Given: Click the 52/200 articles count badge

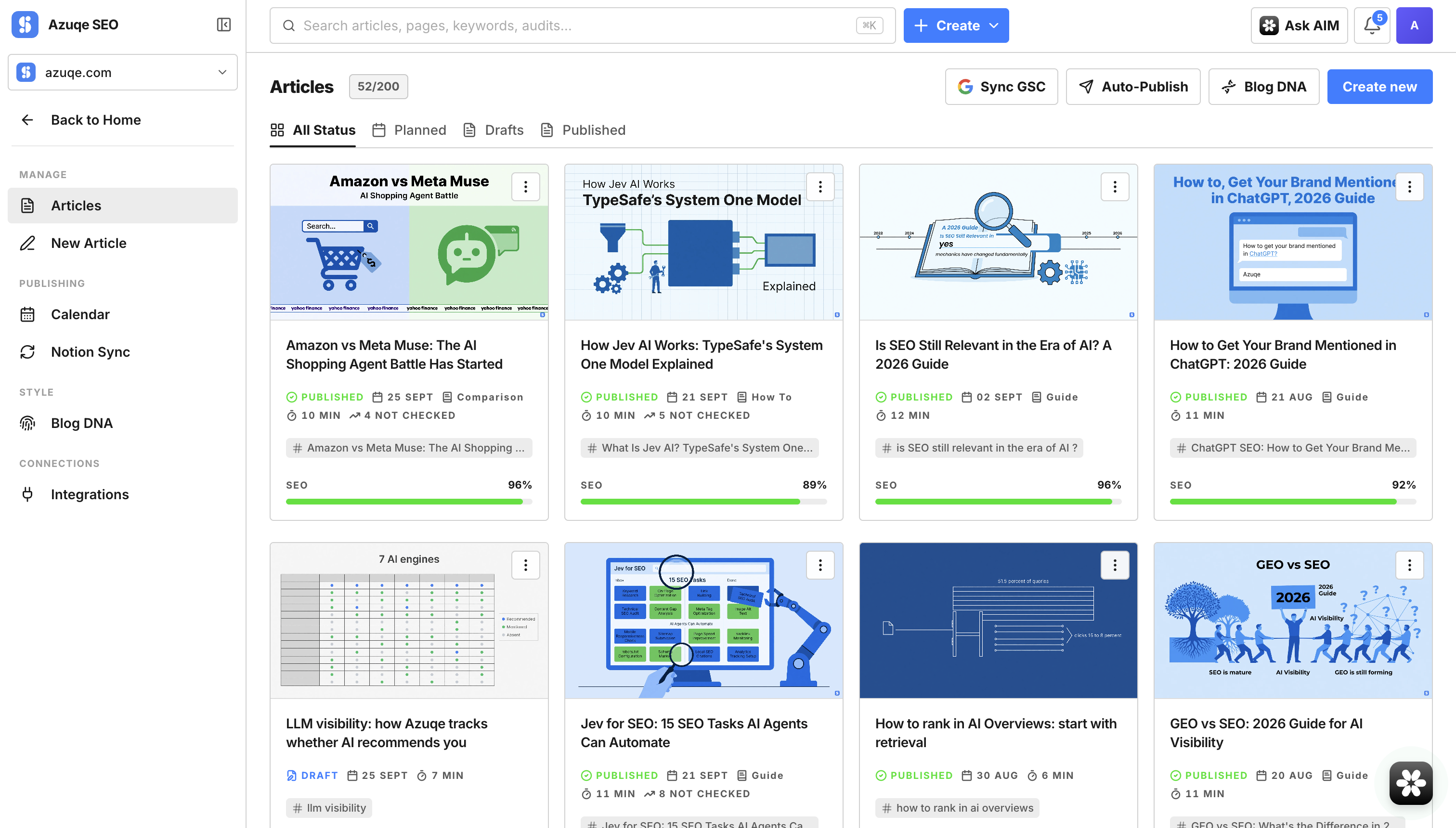Looking at the screenshot, I should coord(378,87).
